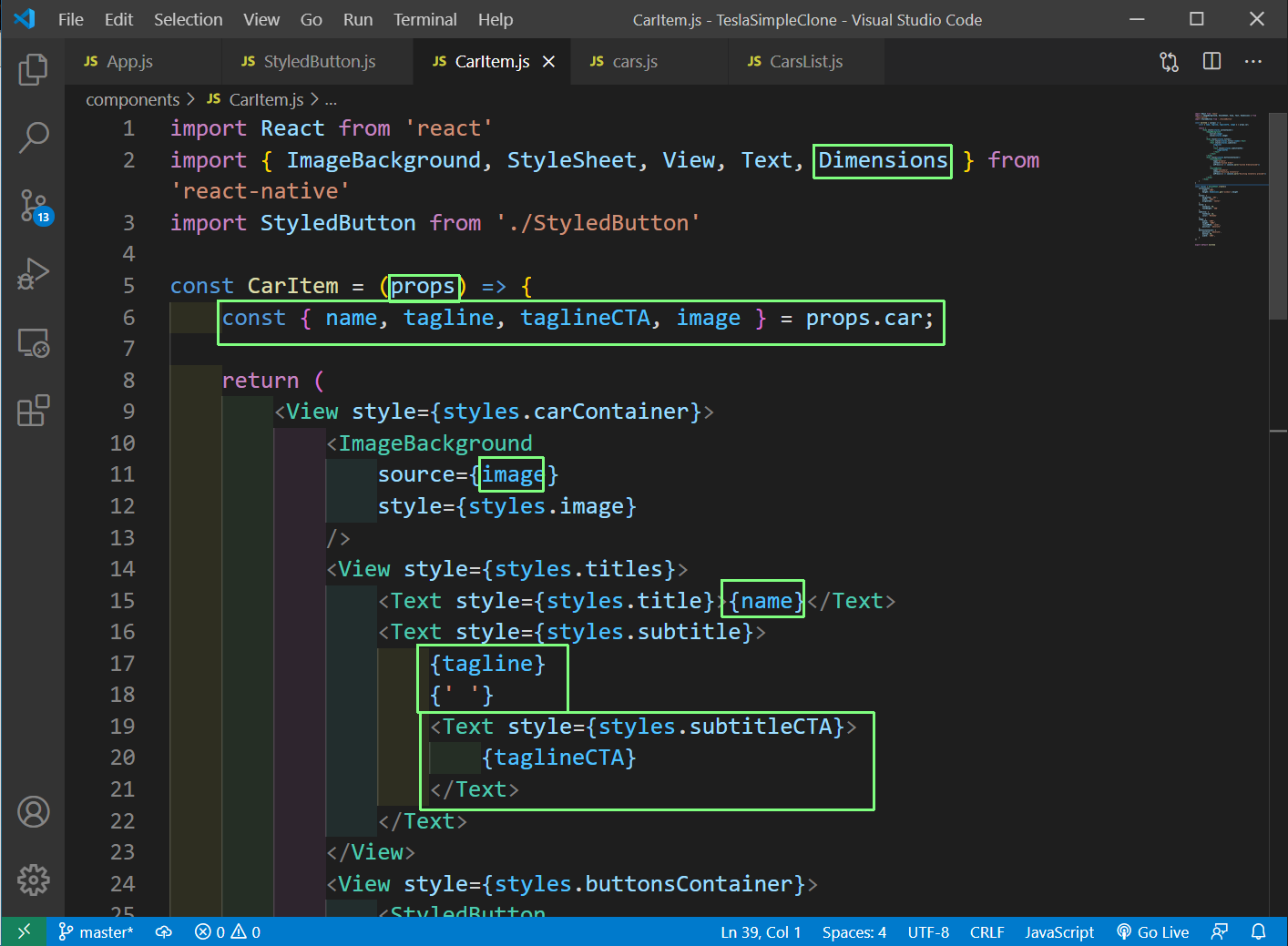Click line number 5 in gutter
1288x946 pixels.
tap(128, 286)
